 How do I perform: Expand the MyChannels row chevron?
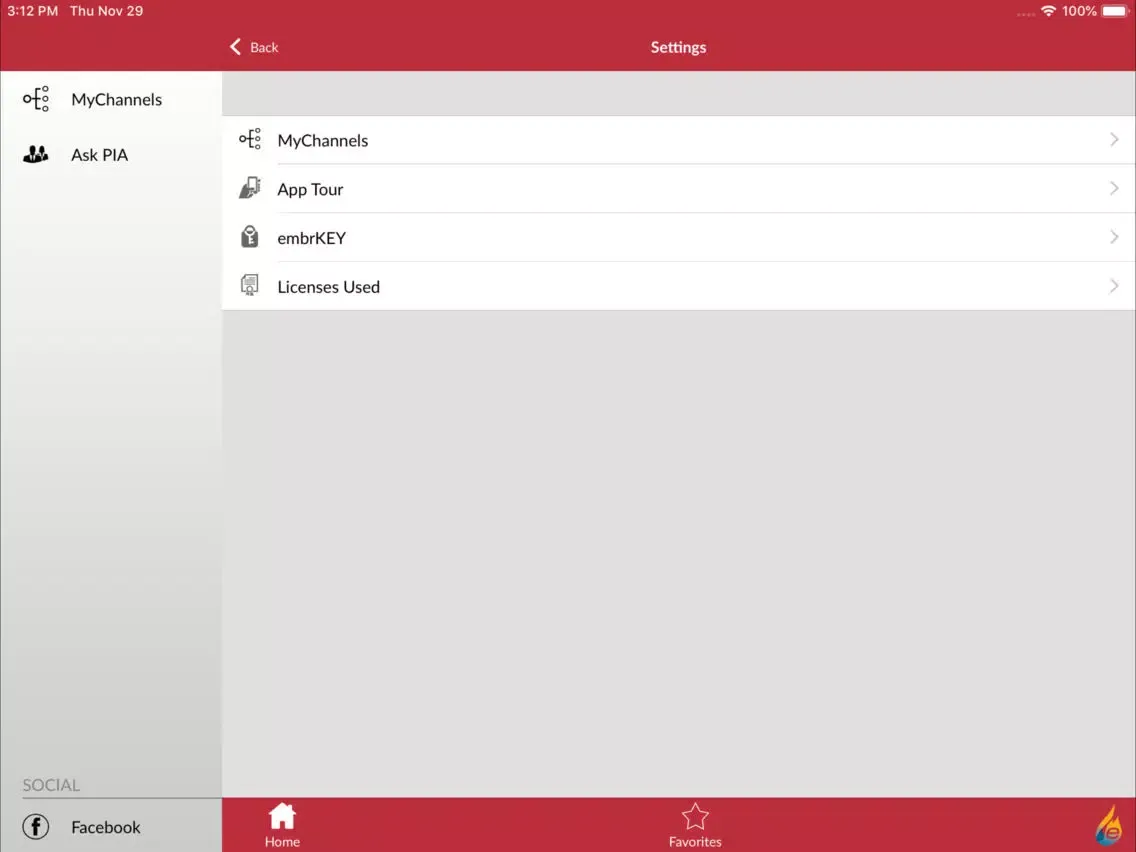(1114, 140)
